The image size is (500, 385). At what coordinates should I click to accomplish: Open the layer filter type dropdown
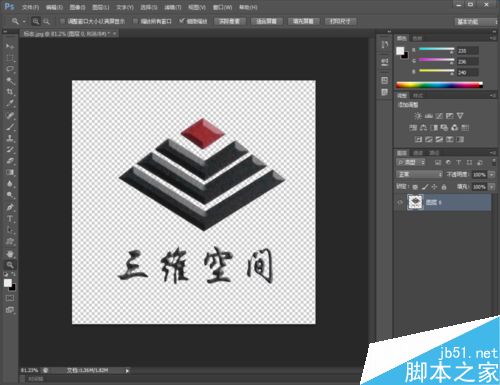point(411,162)
